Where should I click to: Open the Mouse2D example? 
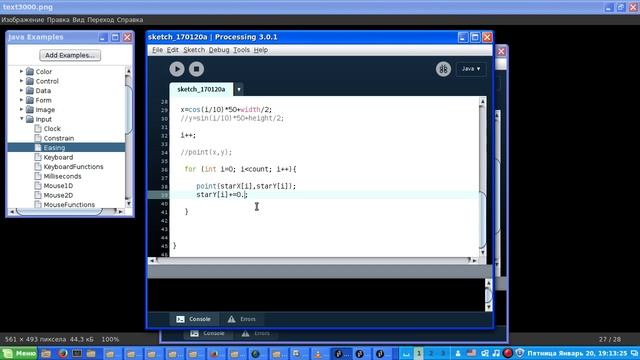[x=54, y=195]
